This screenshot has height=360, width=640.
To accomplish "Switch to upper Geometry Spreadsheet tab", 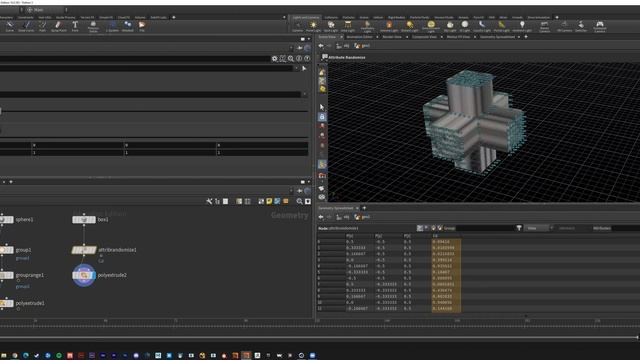I will click(497, 37).
